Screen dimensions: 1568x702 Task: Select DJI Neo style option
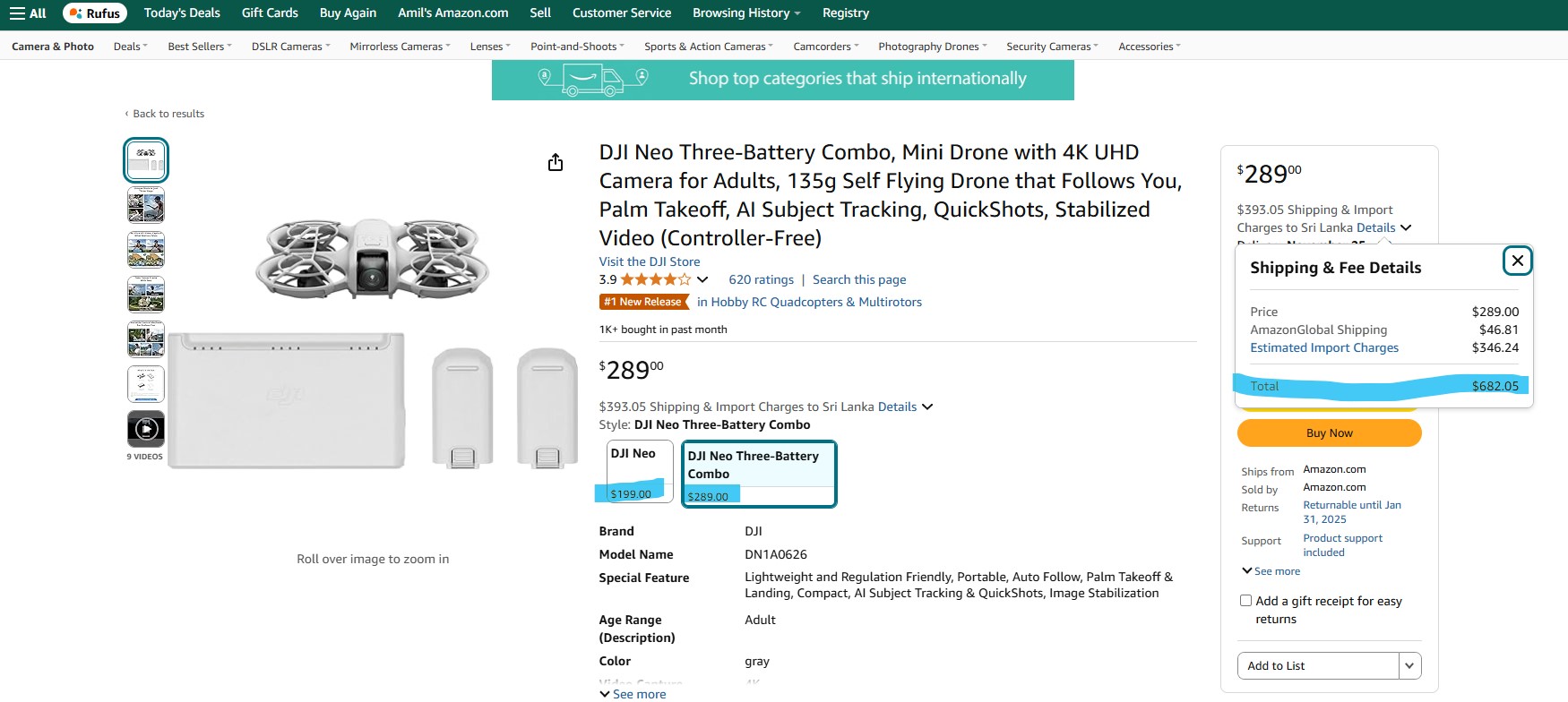[x=640, y=472]
